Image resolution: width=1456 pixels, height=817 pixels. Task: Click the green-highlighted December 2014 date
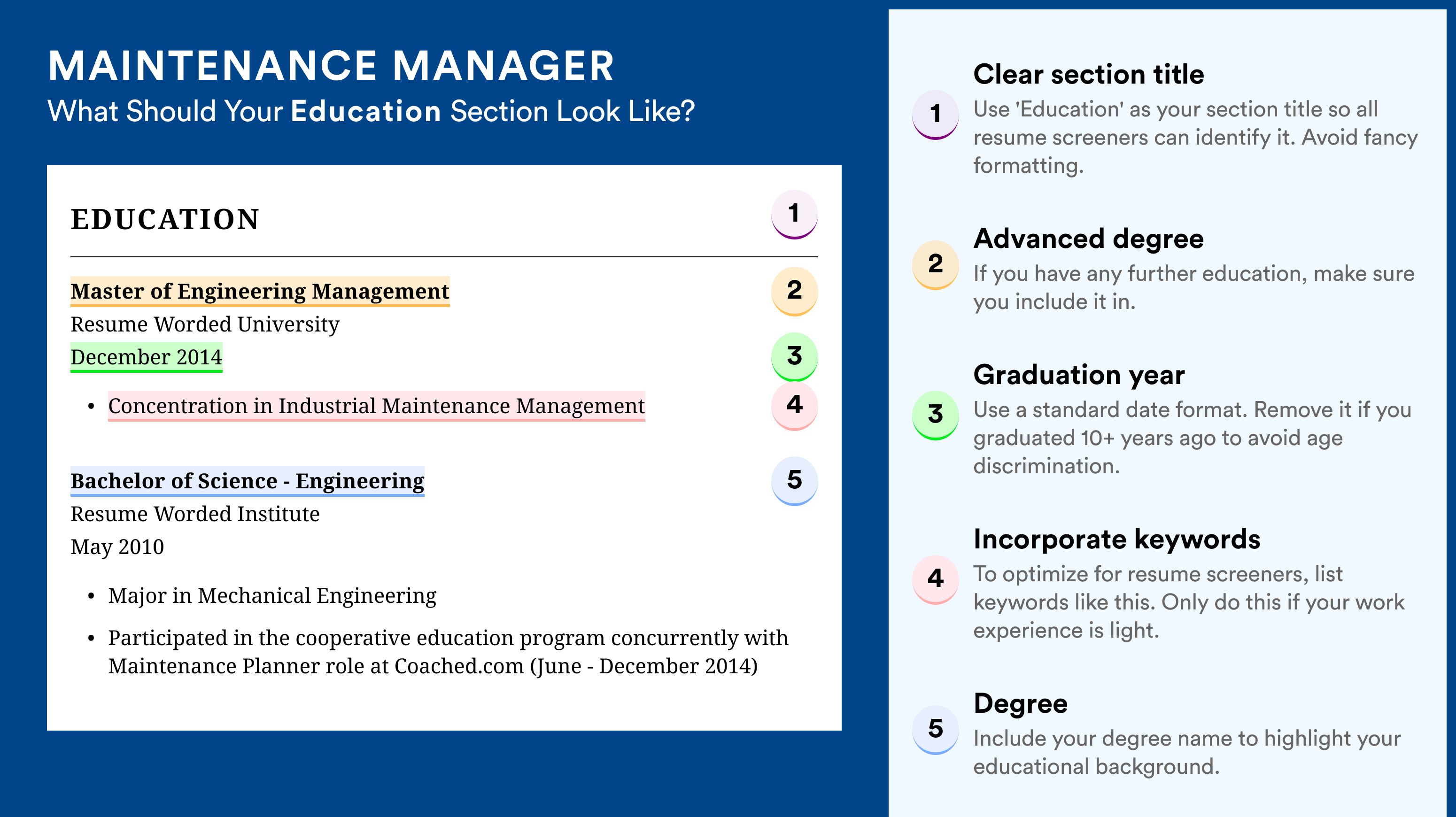click(147, 357)
